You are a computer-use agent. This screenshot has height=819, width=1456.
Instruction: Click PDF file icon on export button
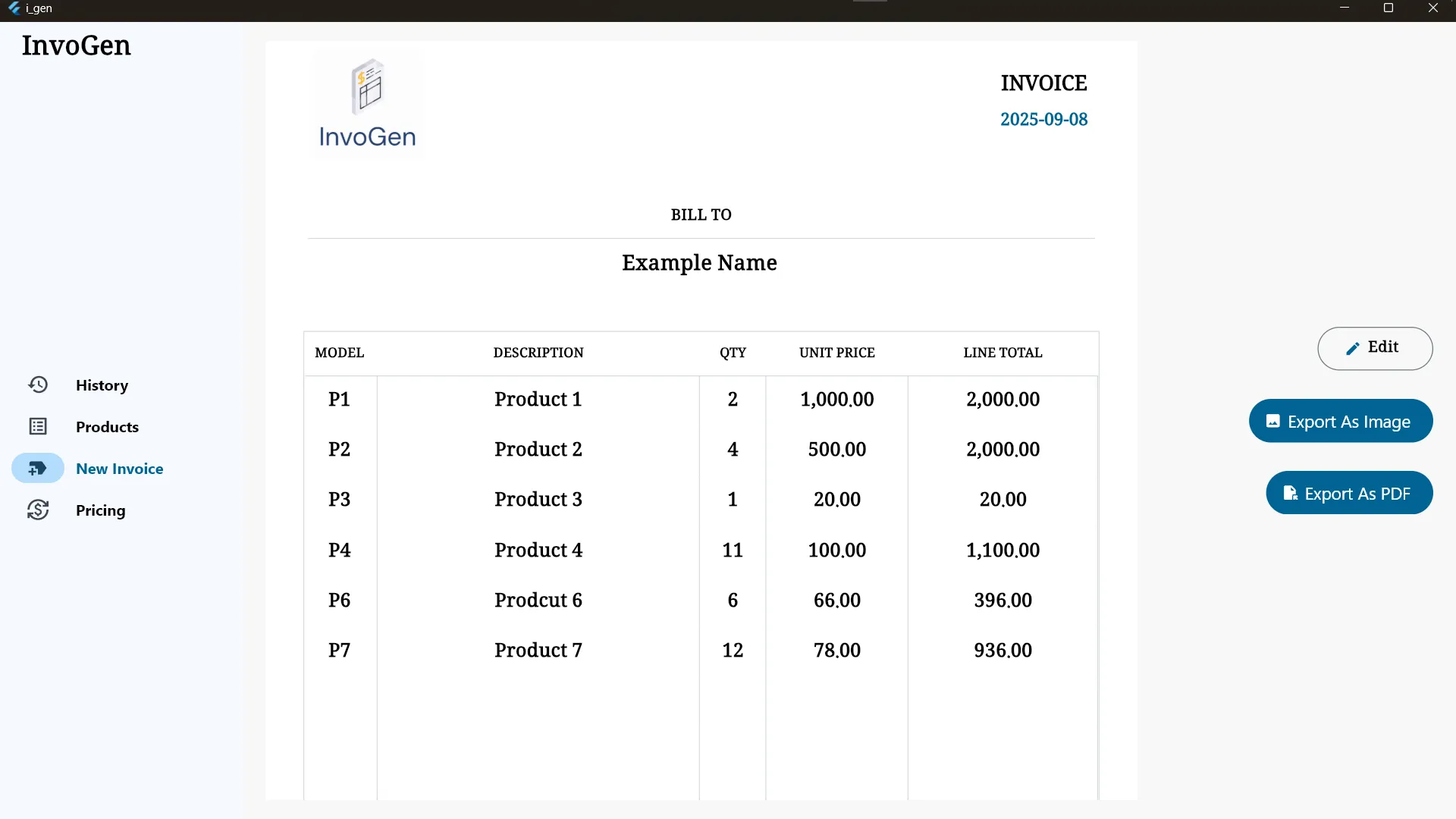(1290, 494)
